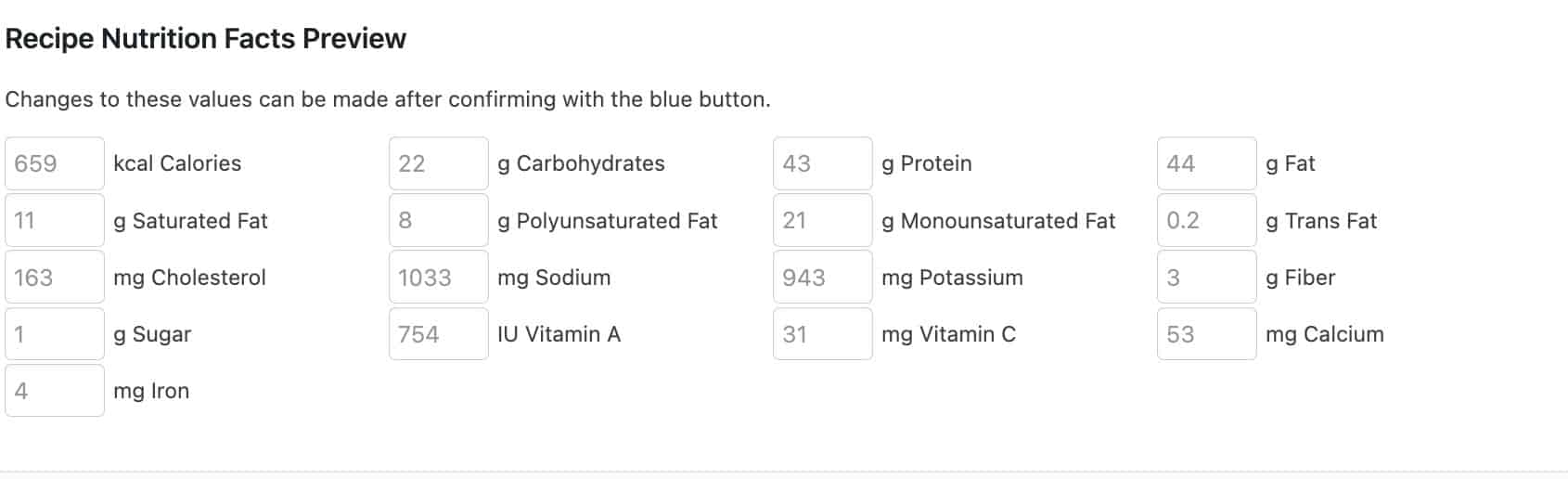
Task: Select the Calcium field showing 53
Action: pos(1207,333)
